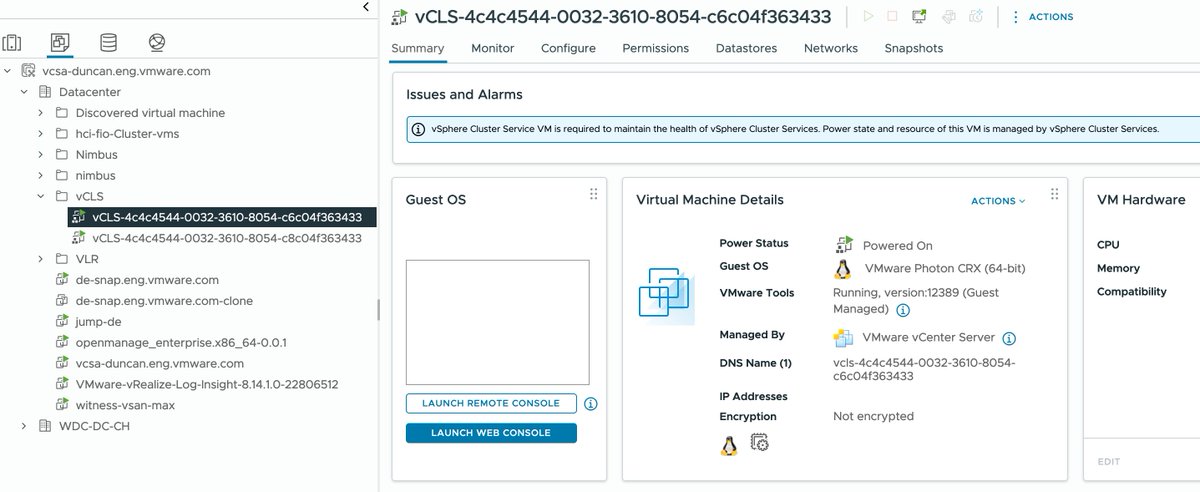Click the sidebar resize handle
This screenshot has height=492, width=1200.
tap(378, 310)
